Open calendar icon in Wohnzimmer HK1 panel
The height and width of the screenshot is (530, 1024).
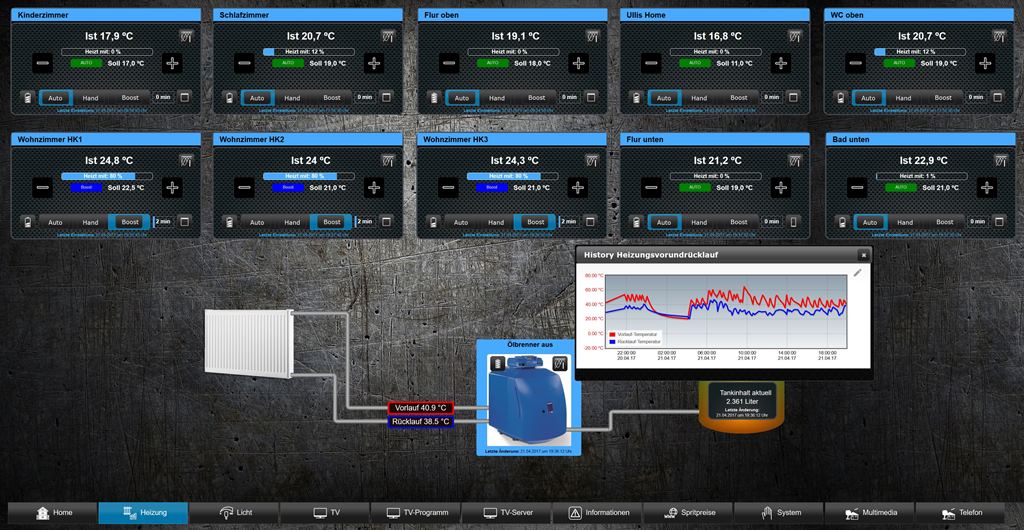184,222
